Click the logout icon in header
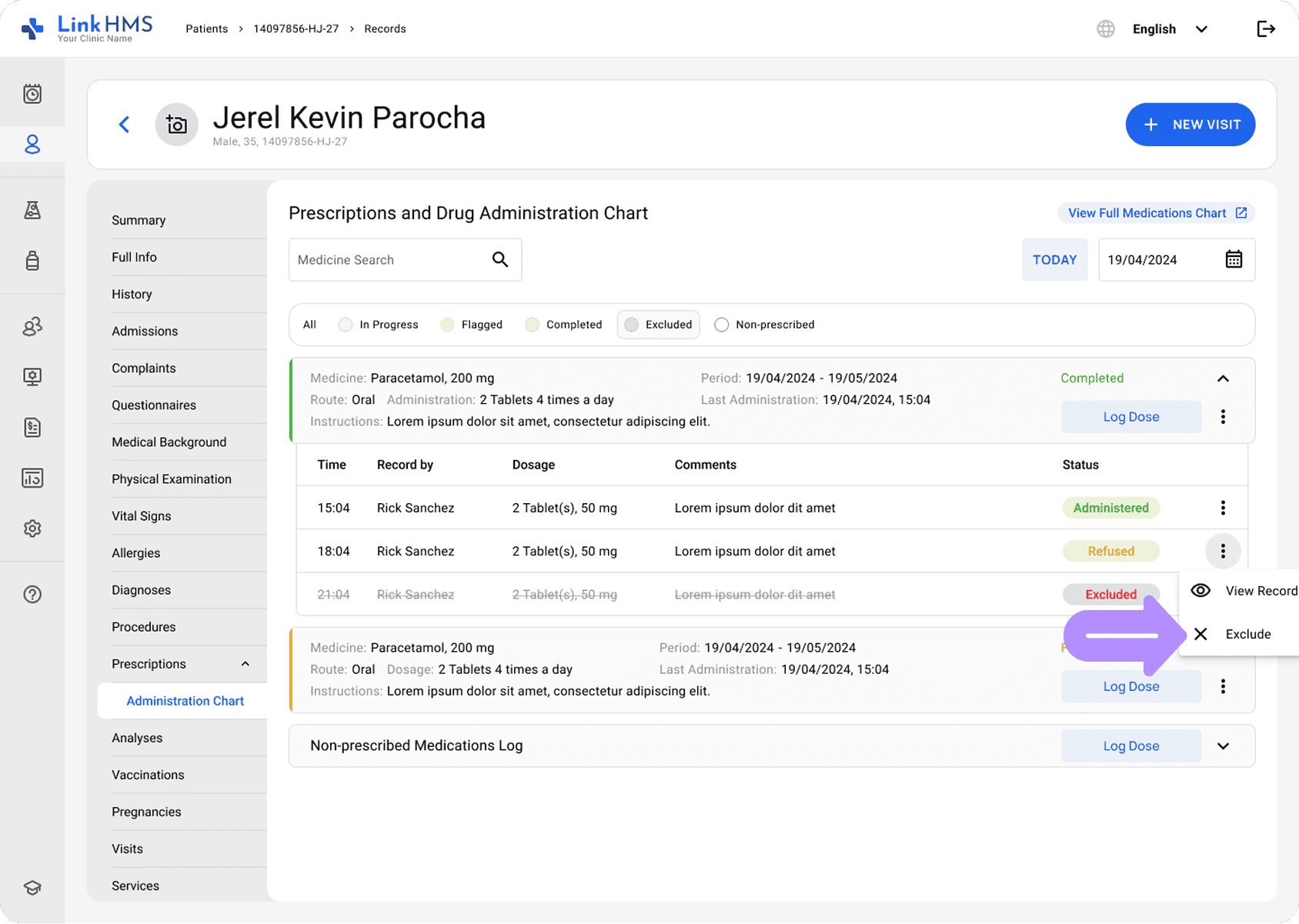Image resolution: width=1299 pixels, height=924 pixels. [x=1265, y=29]
